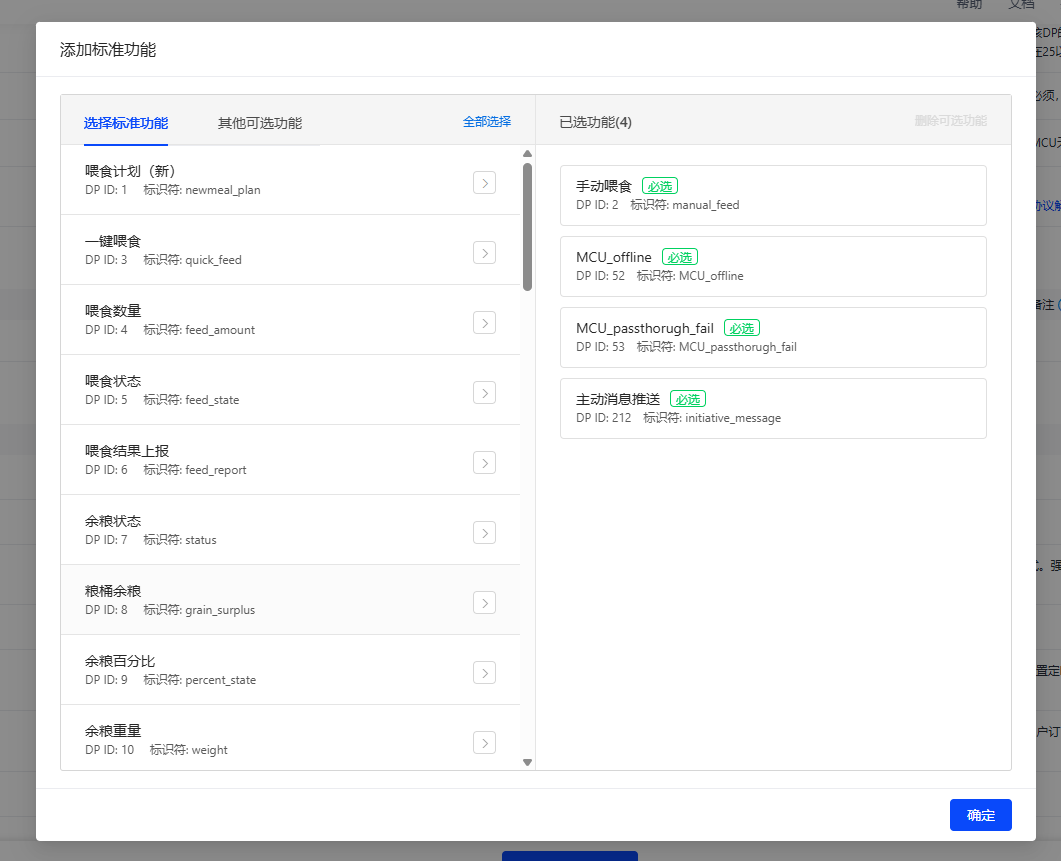1061x861 pixels.
Task: Click 全部选择 link
Action: [x=486, y=121]
